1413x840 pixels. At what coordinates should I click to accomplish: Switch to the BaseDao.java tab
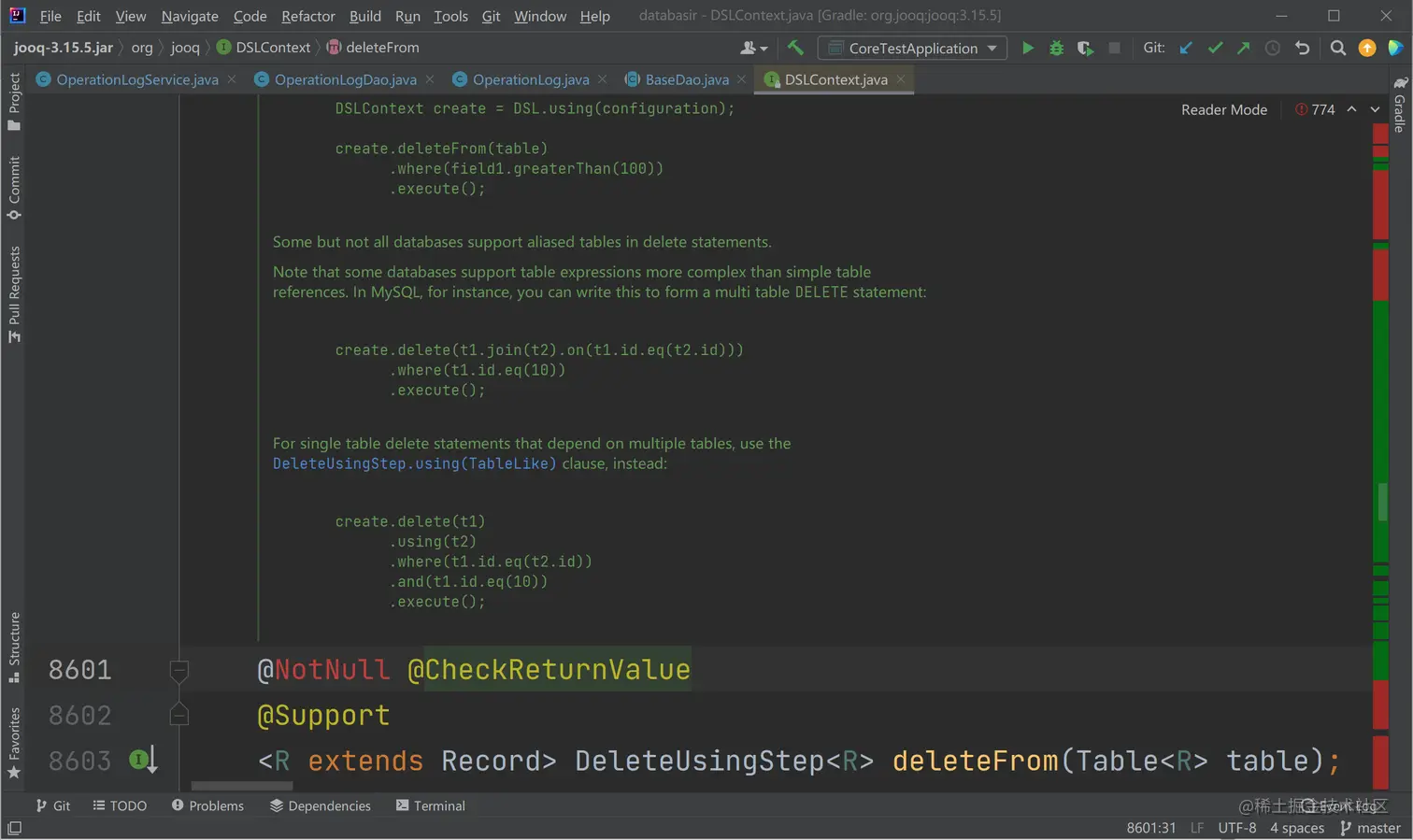(x=686, y=79)
